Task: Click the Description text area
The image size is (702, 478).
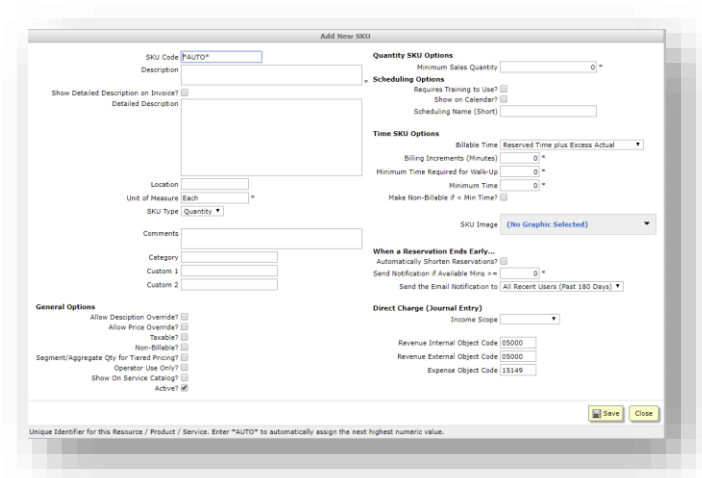Action: (271, 75)
